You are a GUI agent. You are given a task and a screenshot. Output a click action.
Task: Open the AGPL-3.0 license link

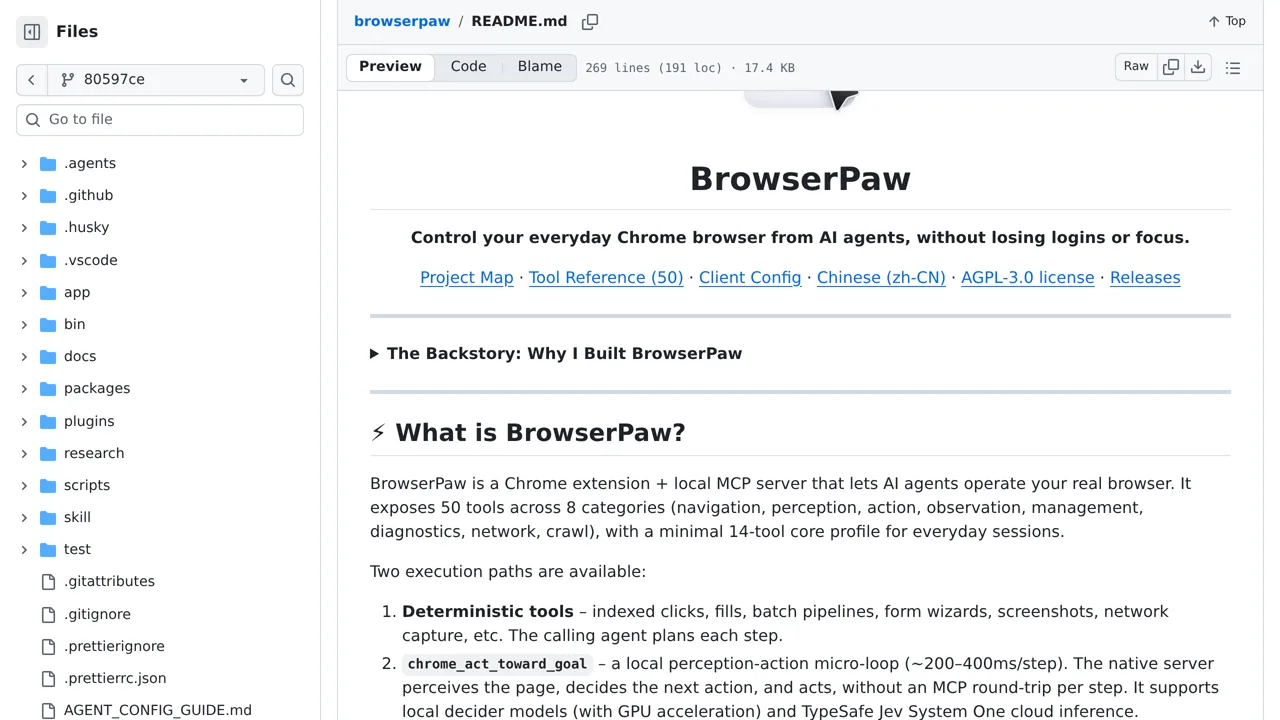[1028, 277]
